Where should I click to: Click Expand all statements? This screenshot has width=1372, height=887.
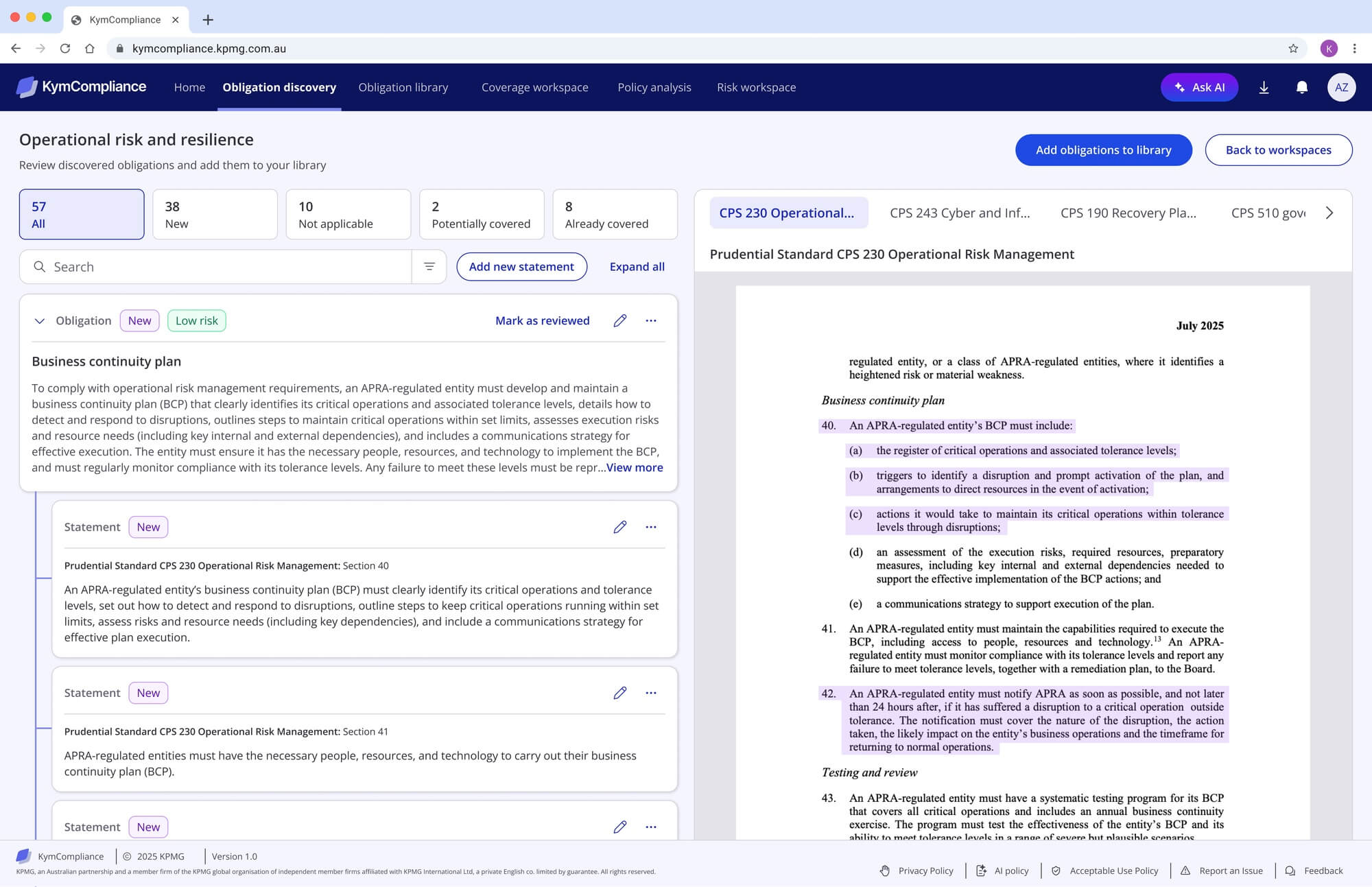[x=637, y=267]
